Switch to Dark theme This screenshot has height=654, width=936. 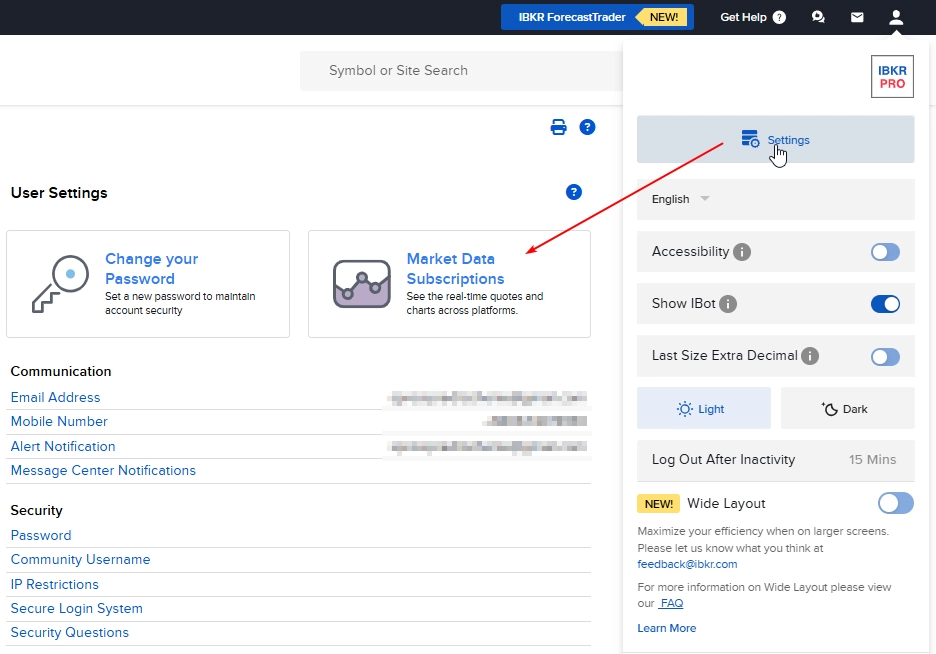click(x=847, y=407)
